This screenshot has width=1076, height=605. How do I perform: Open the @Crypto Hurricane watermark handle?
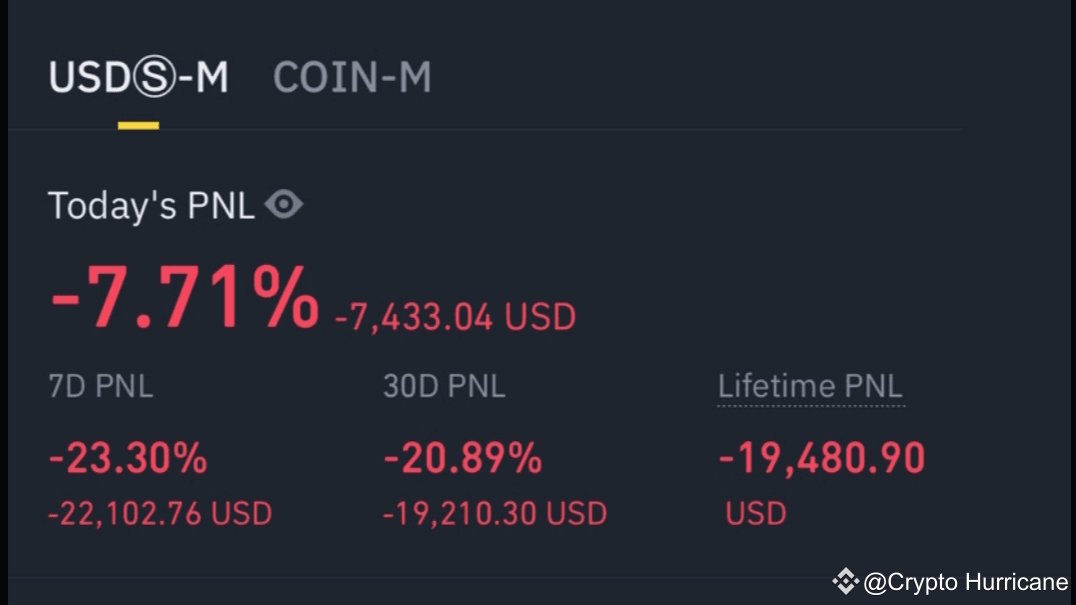(x=965, y=581)
